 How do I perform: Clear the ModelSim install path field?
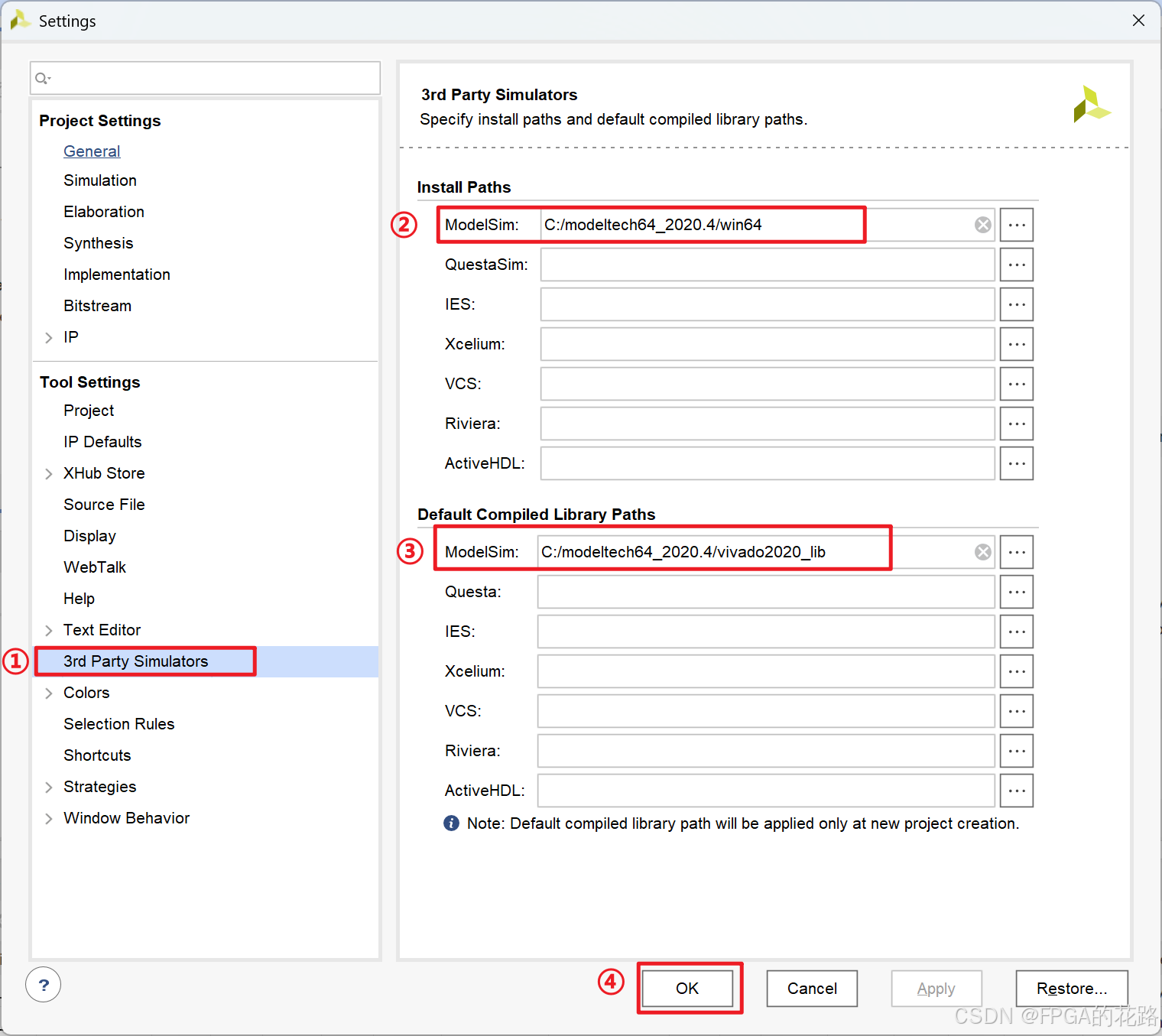[983, 225]
